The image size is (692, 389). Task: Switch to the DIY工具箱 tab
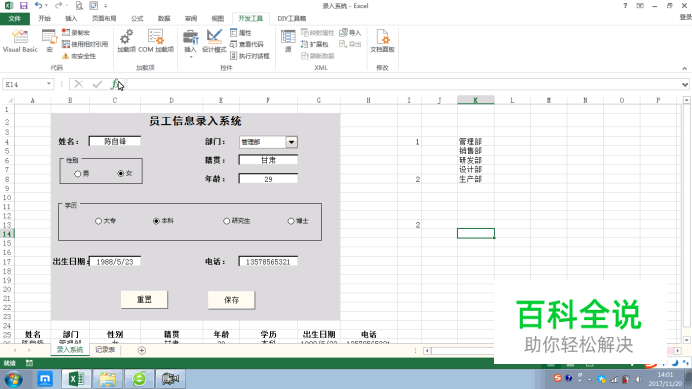292,19
